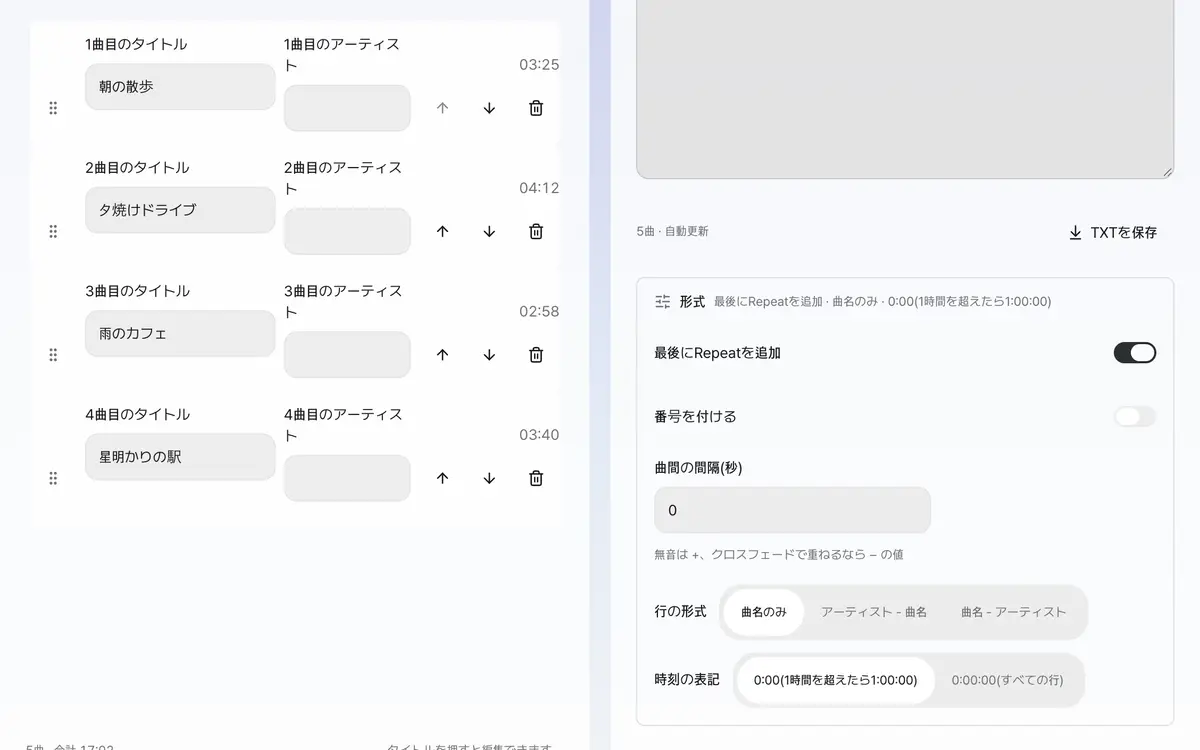
Task: Move track 朝の散歩 down
Action: [x=489, y=108]
